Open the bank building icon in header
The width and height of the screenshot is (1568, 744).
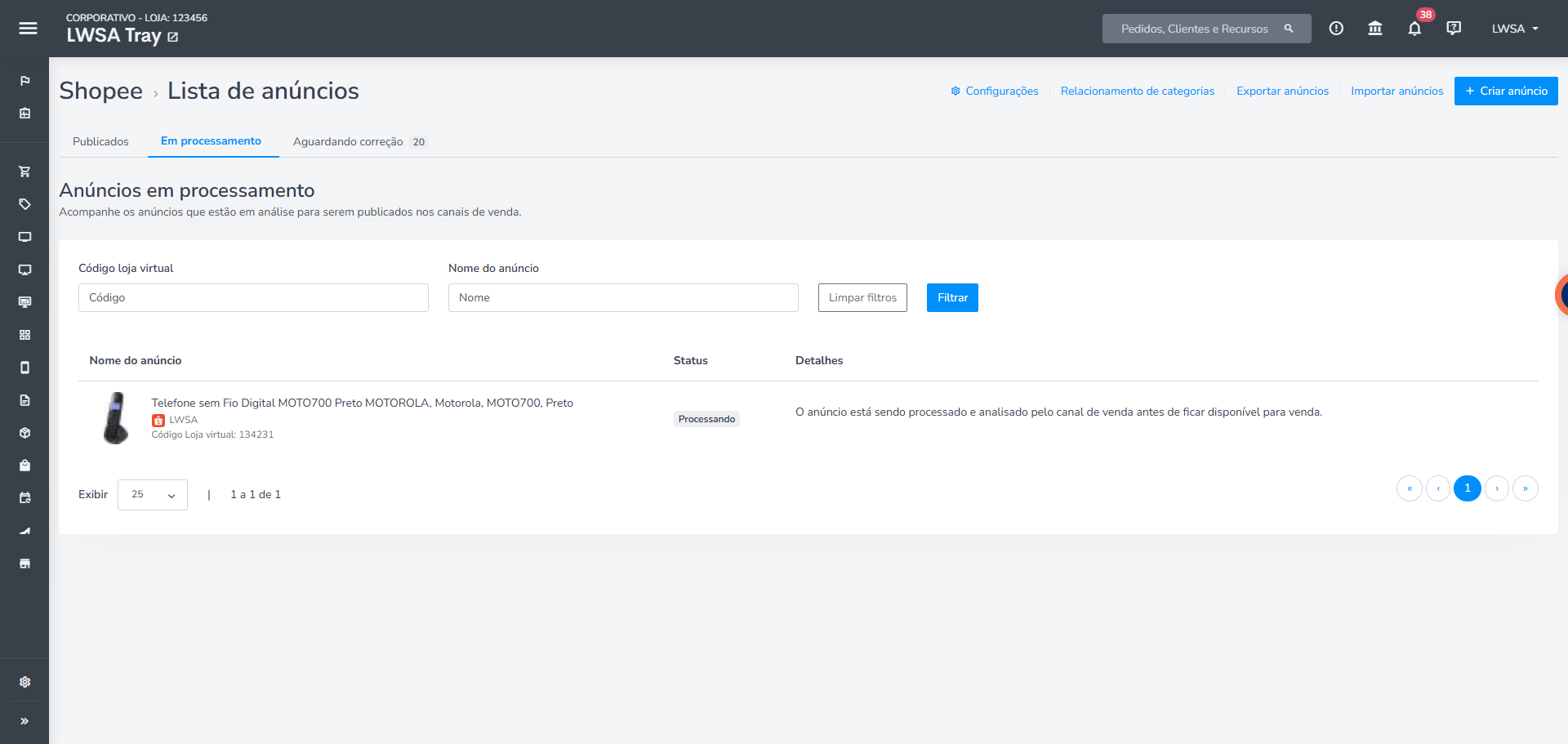pyautogui.click(x=1375, y=29)
